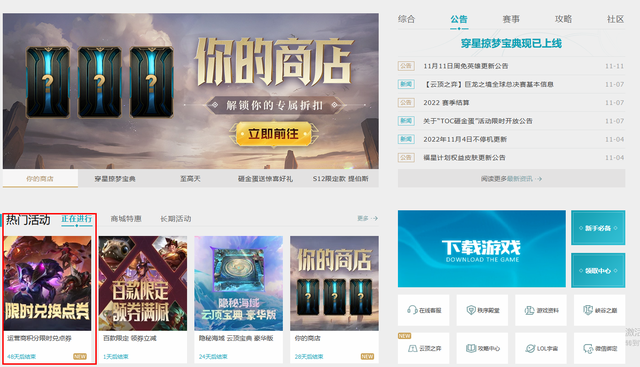Open the 你的商店 activity card thumbnail
Screen dimensions: 640x367
(334, 283)
